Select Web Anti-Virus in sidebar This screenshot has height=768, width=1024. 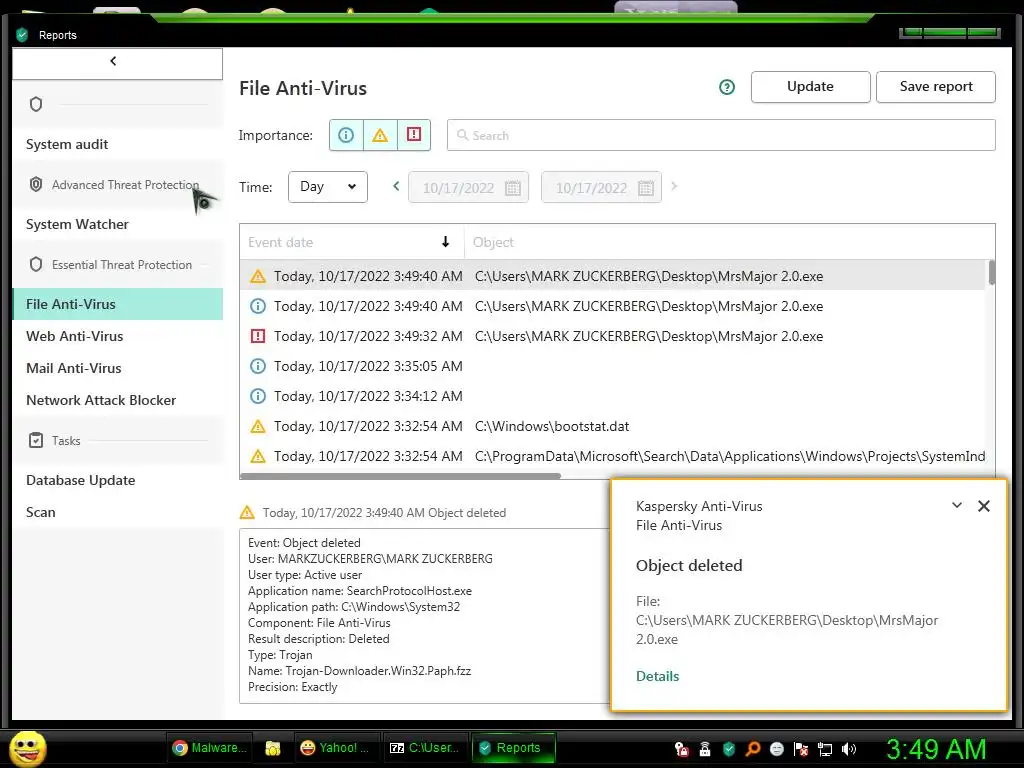click(x=74, y=336)
